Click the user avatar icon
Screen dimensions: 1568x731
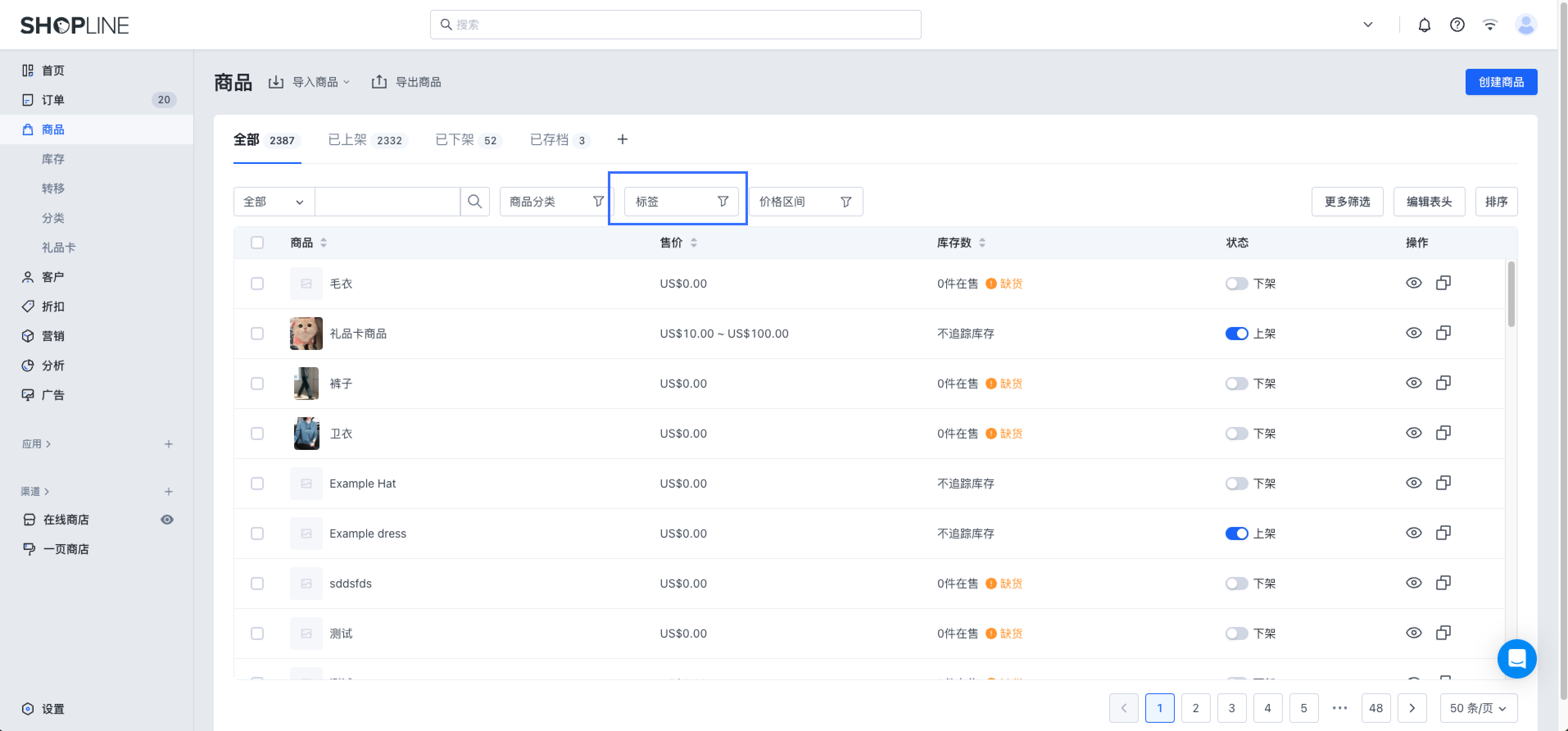(1525, 25)
